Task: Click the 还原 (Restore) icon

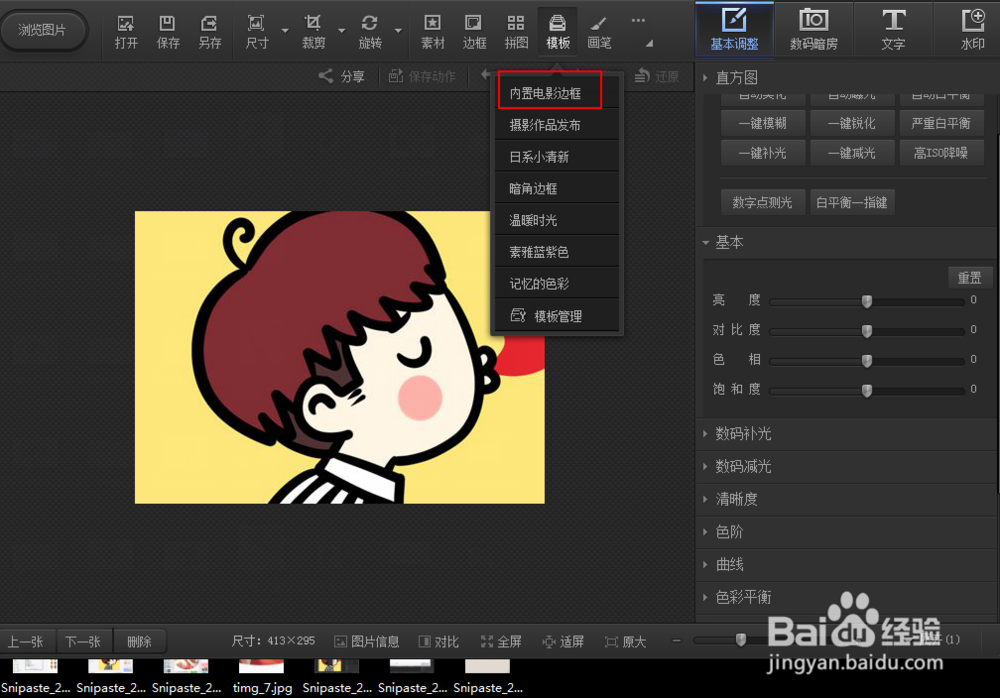Action: coord(657,77)
